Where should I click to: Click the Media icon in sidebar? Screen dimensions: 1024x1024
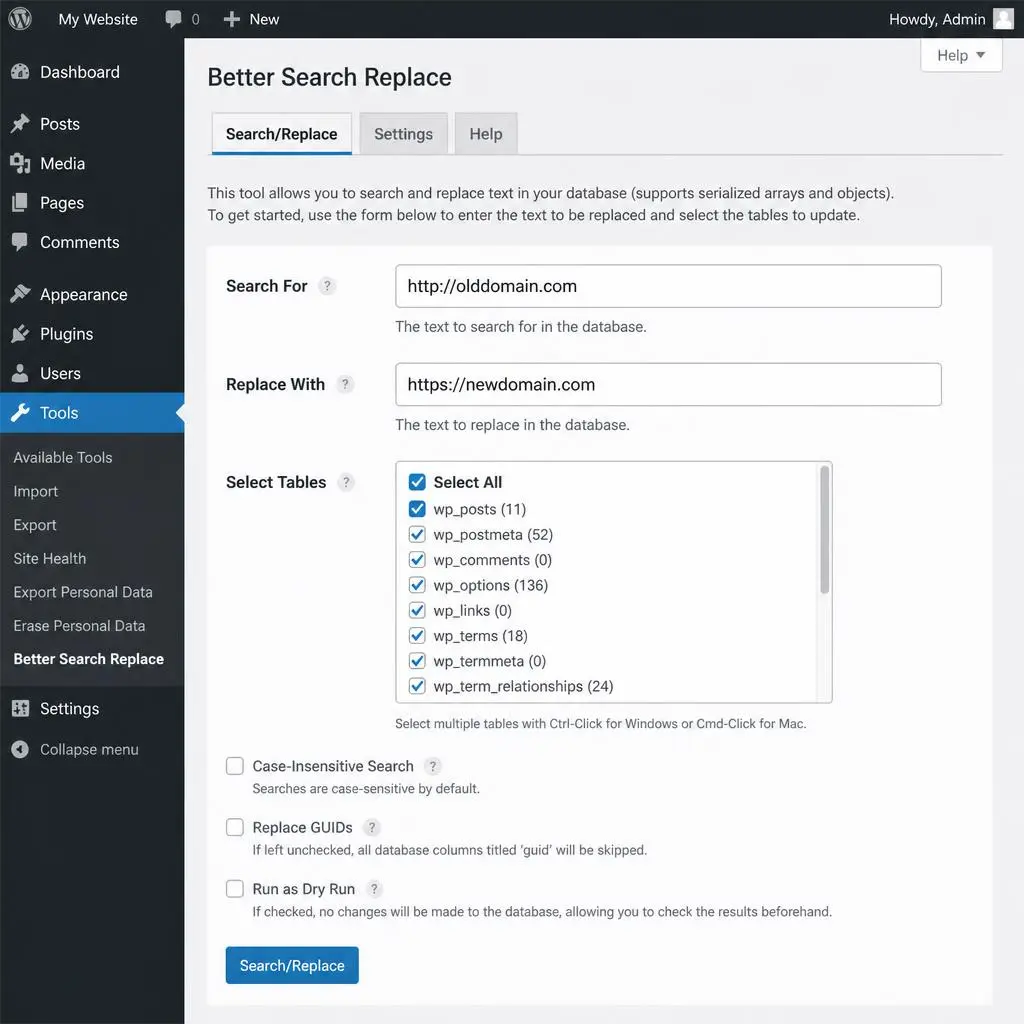click(x=20, y=163)
